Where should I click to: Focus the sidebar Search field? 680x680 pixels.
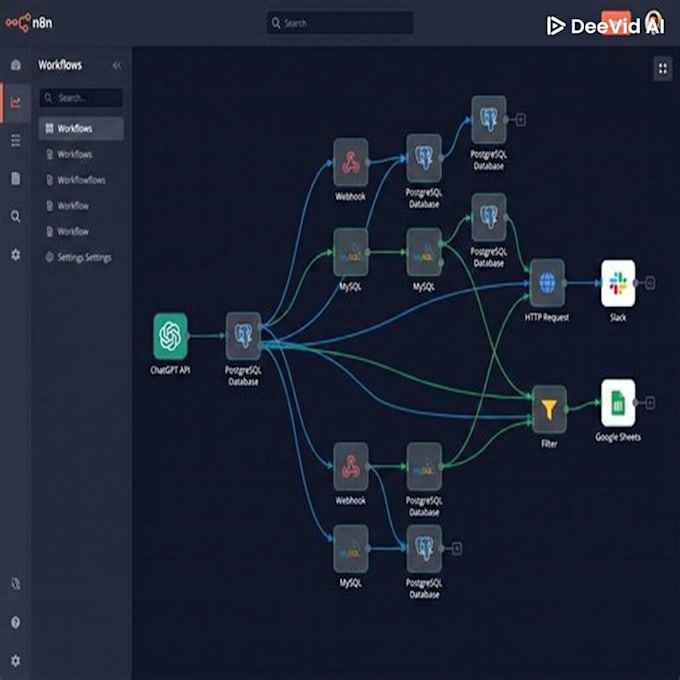tap(81, 98)
